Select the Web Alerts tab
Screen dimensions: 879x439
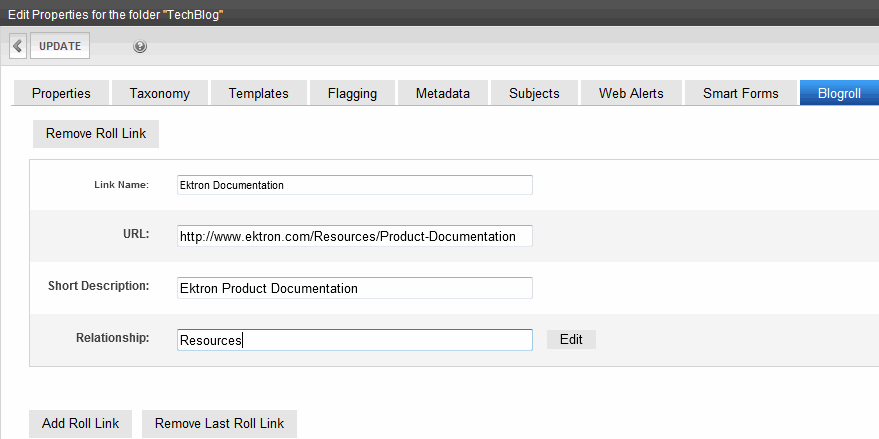coord(631,93)
